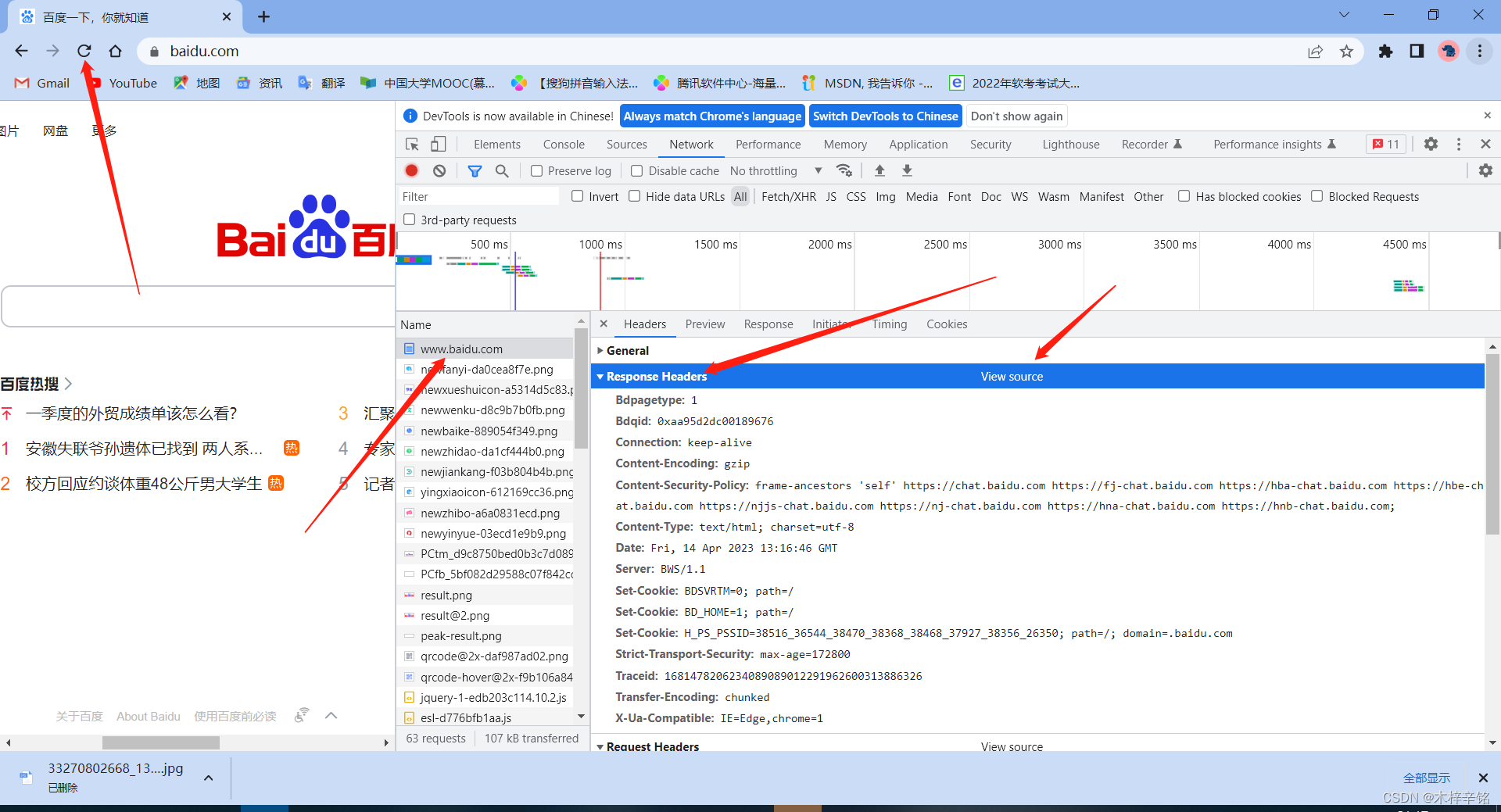Go back with the browser back arrow
This screenshot has width=1501, height=812.
(x=21, y=51)
